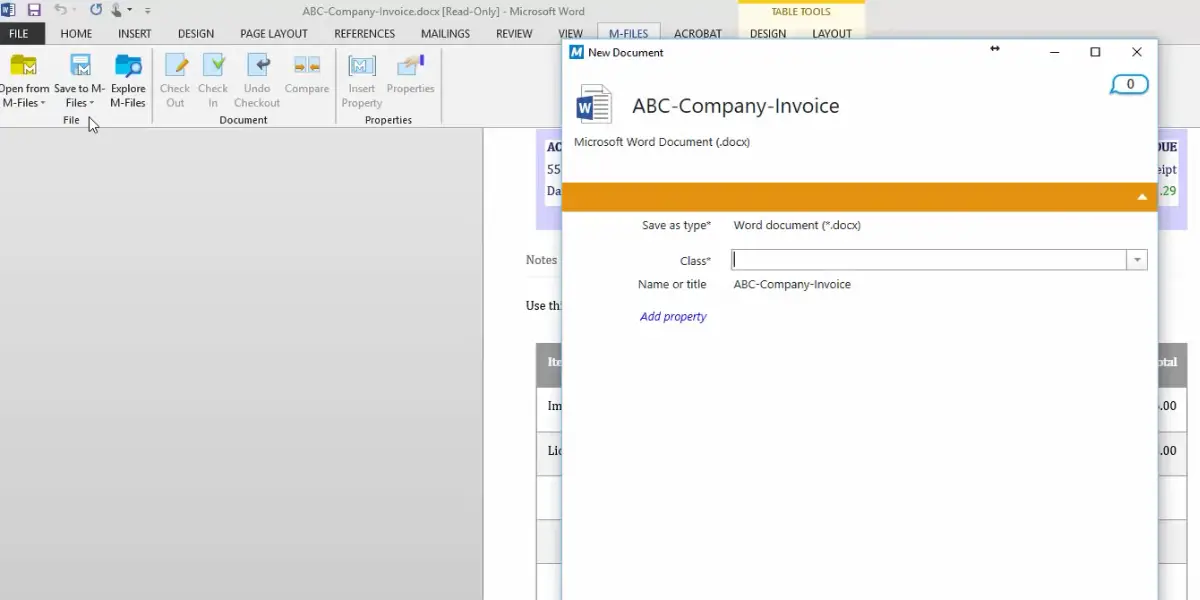Click the Insert Property icon

(x=361, y=67)
